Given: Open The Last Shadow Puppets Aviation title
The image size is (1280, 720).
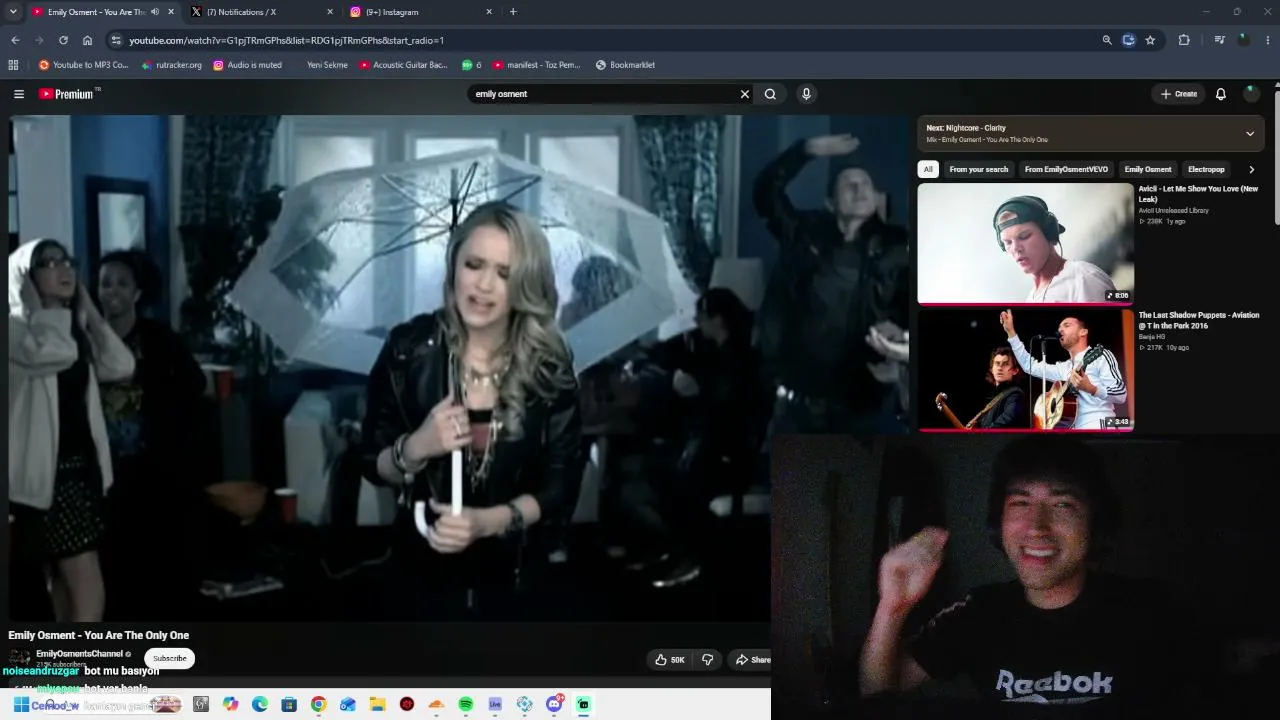Looking at the screenshot, I should tap(1199, 320).
